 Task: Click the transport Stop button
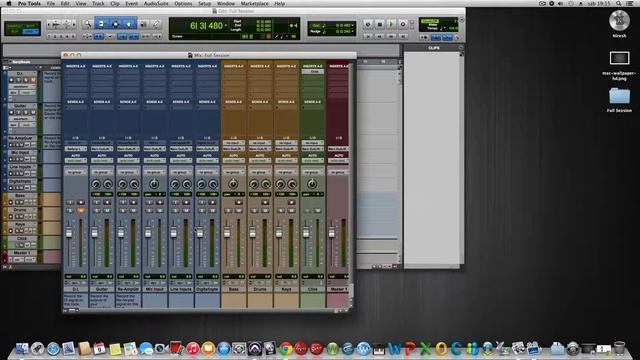click(380, 24)
